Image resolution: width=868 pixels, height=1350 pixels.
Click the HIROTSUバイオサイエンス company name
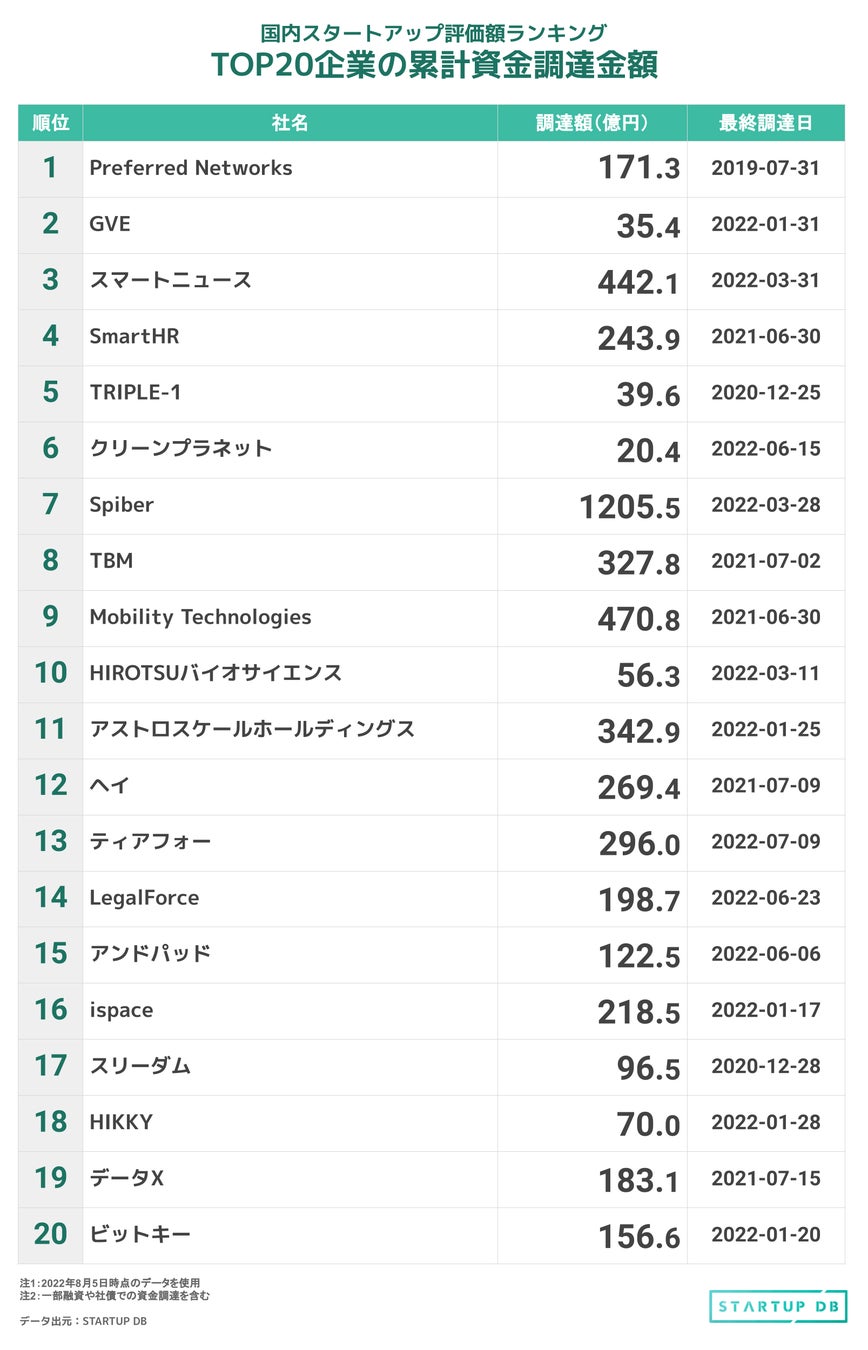tap(215, 673)
